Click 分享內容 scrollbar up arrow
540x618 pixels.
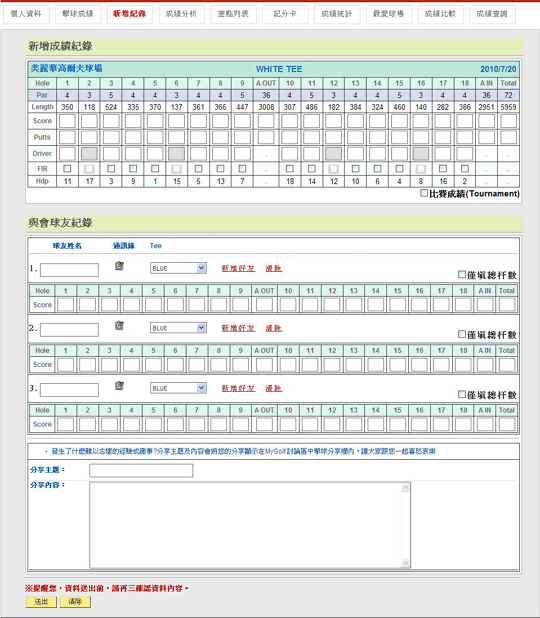406,488
